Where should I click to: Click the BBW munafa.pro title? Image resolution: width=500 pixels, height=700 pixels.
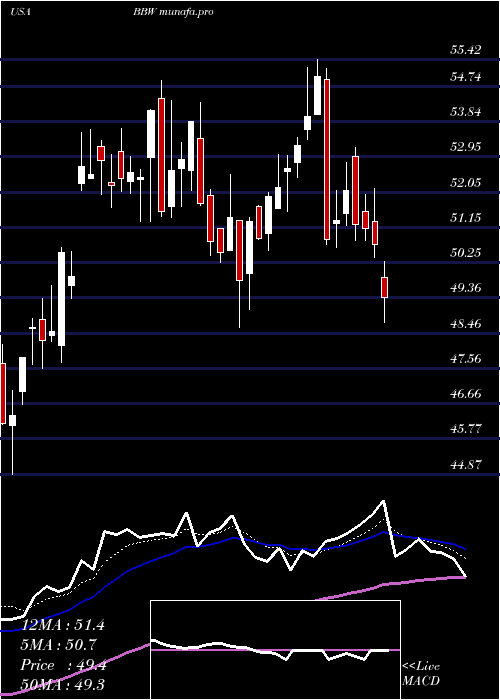(173, 12)
